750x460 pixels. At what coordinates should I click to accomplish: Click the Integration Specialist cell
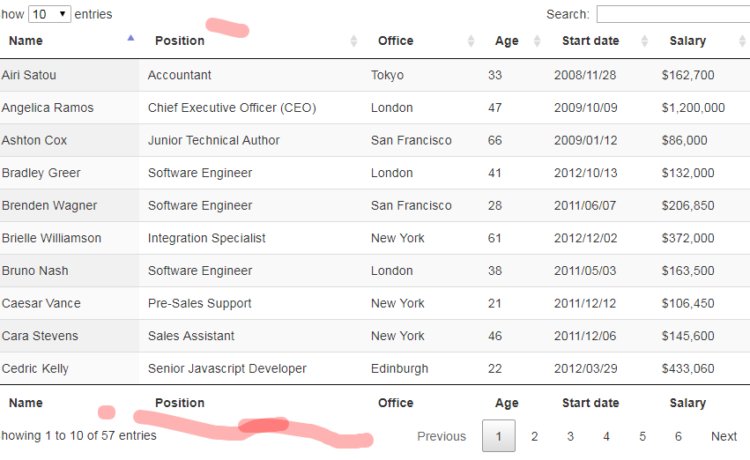(251, 238)
